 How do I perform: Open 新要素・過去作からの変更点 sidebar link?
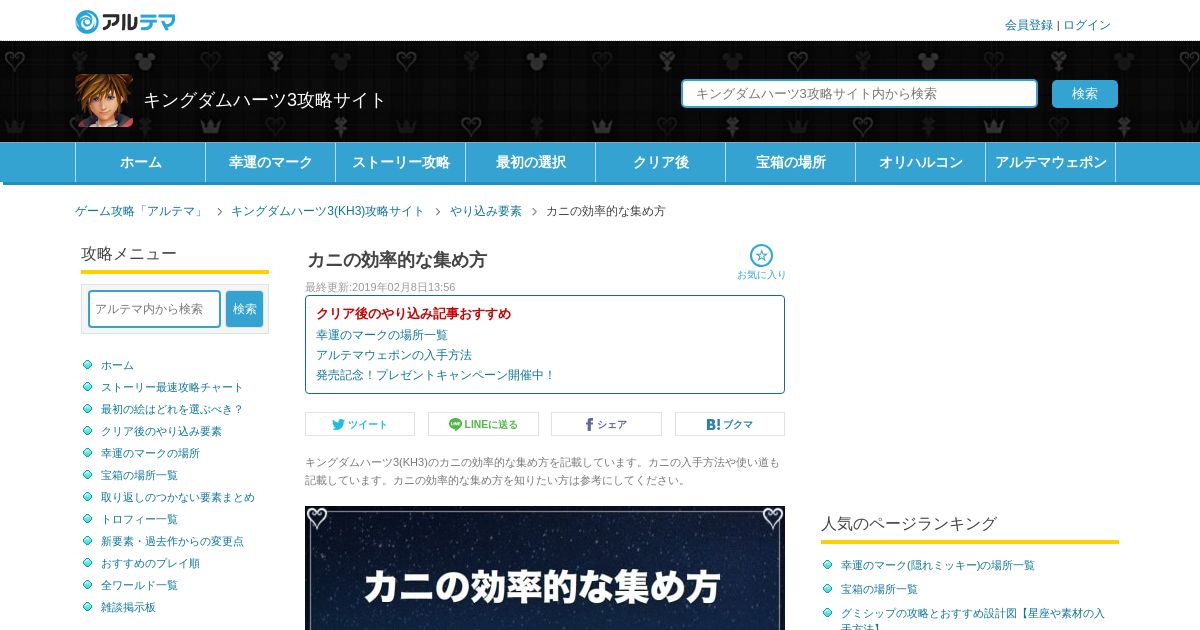coord(172,541)
